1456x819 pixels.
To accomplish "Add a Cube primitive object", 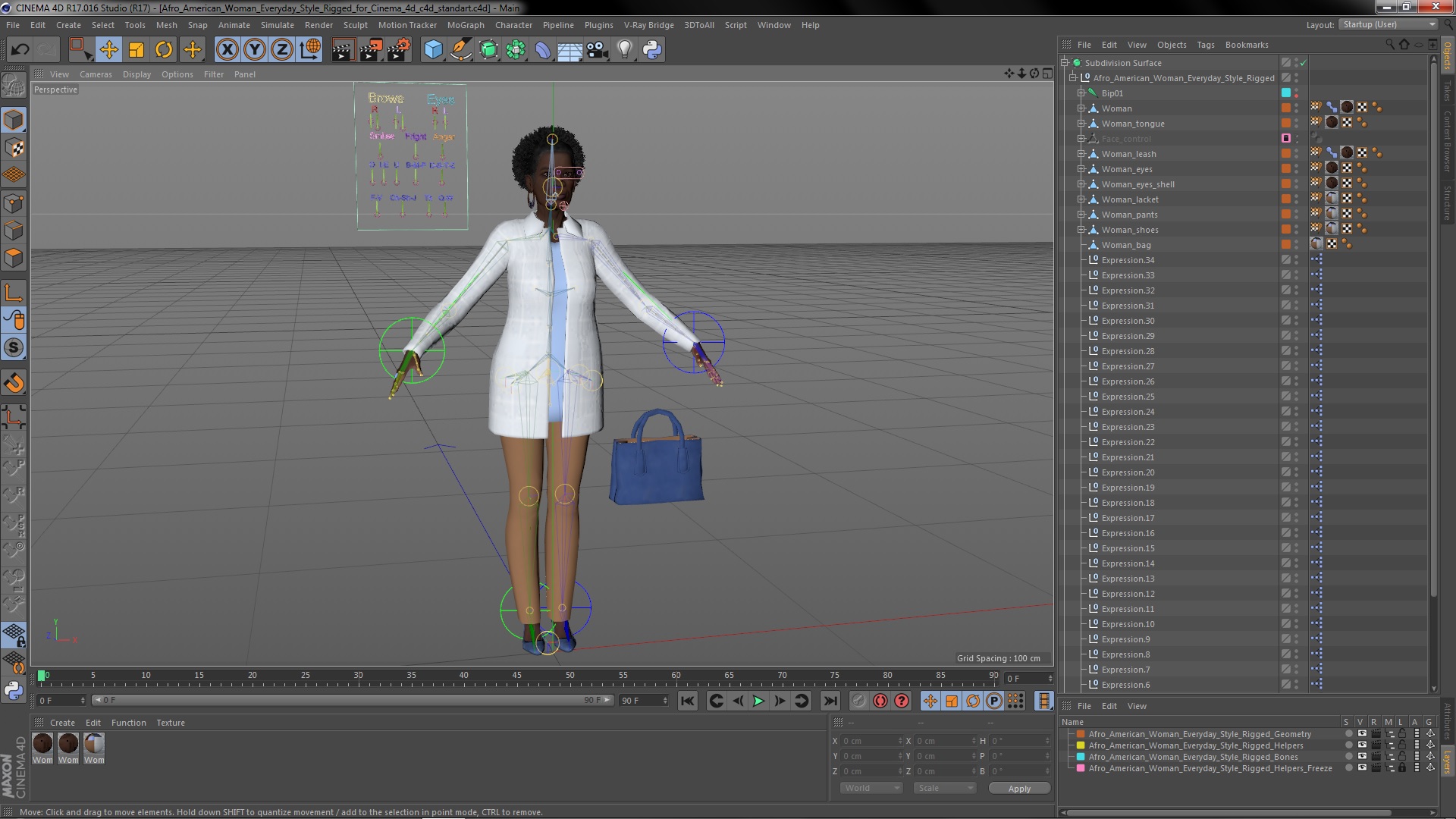I will coord(433,50).
